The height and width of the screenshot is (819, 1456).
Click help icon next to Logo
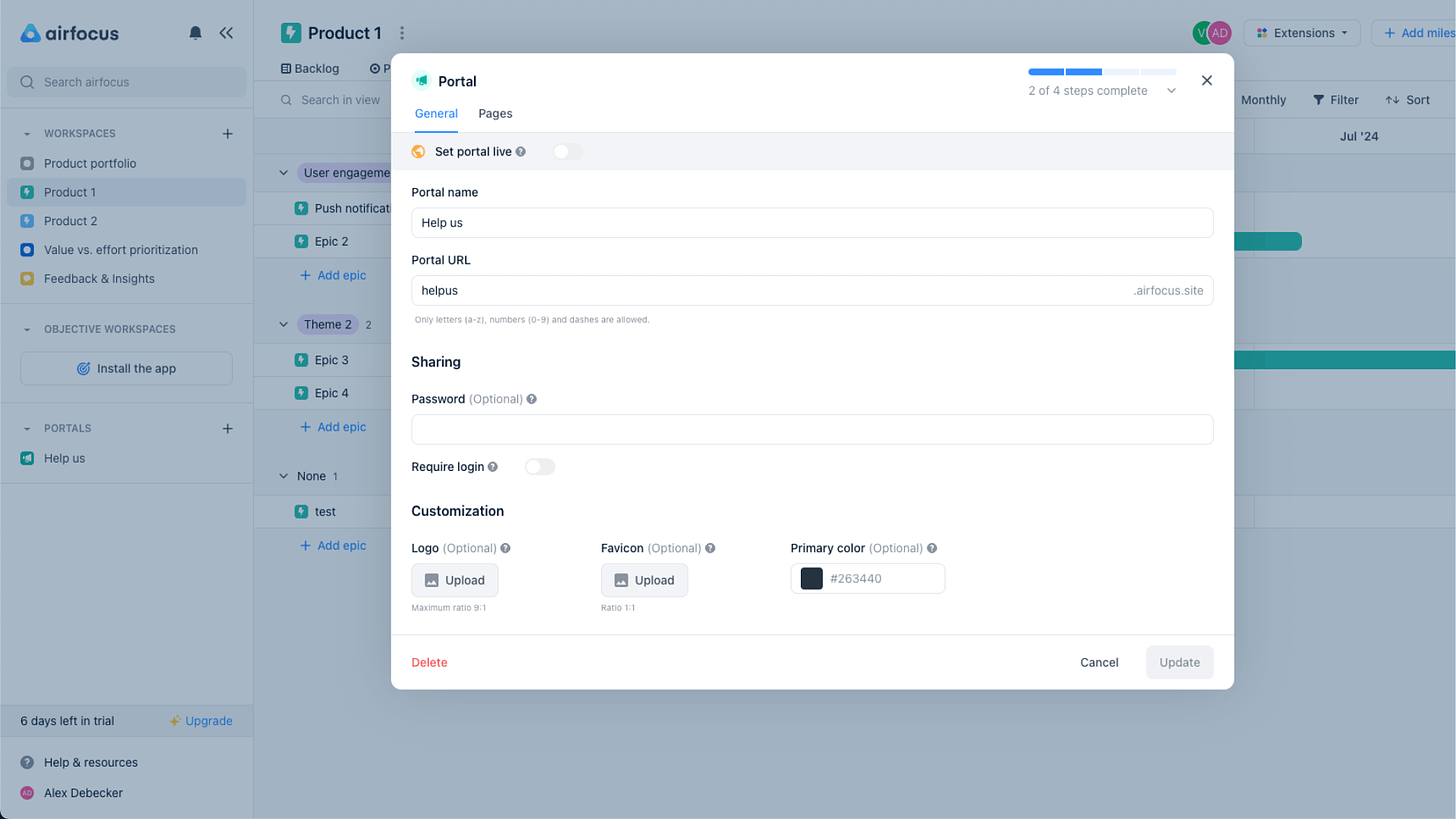point(505,549)
